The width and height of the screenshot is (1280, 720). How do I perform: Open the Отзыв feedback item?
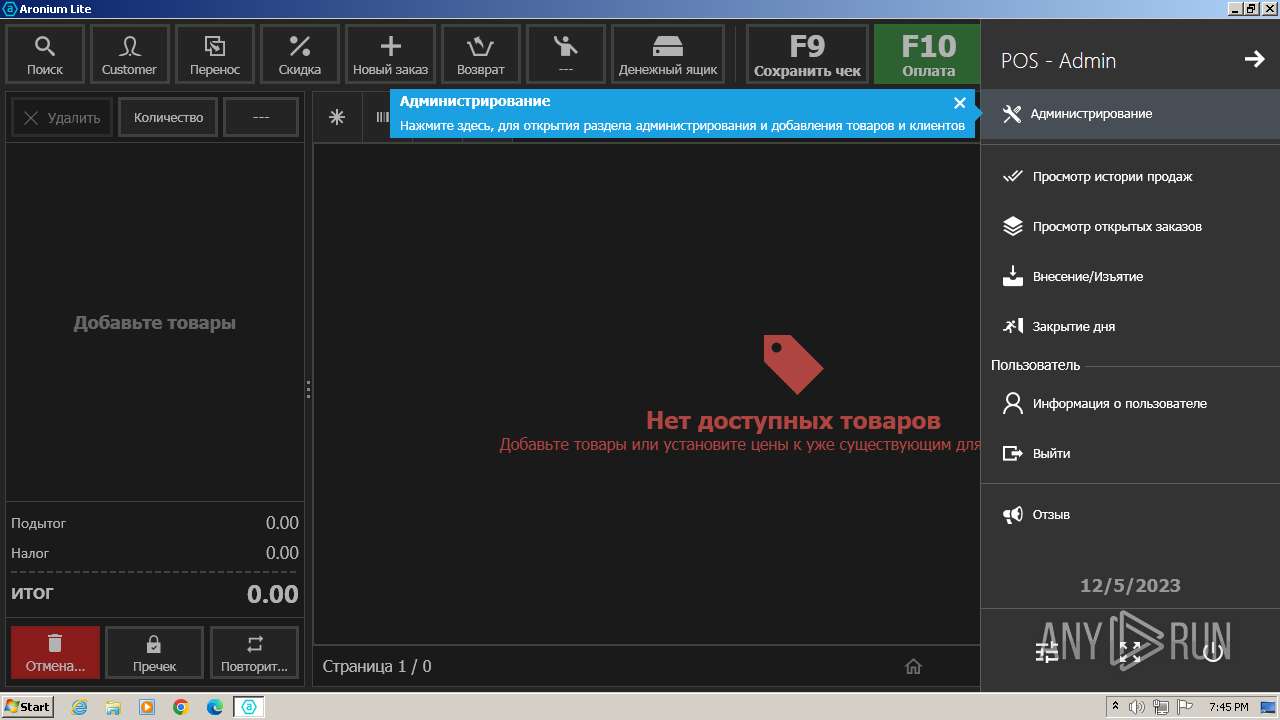[1130, 515]
